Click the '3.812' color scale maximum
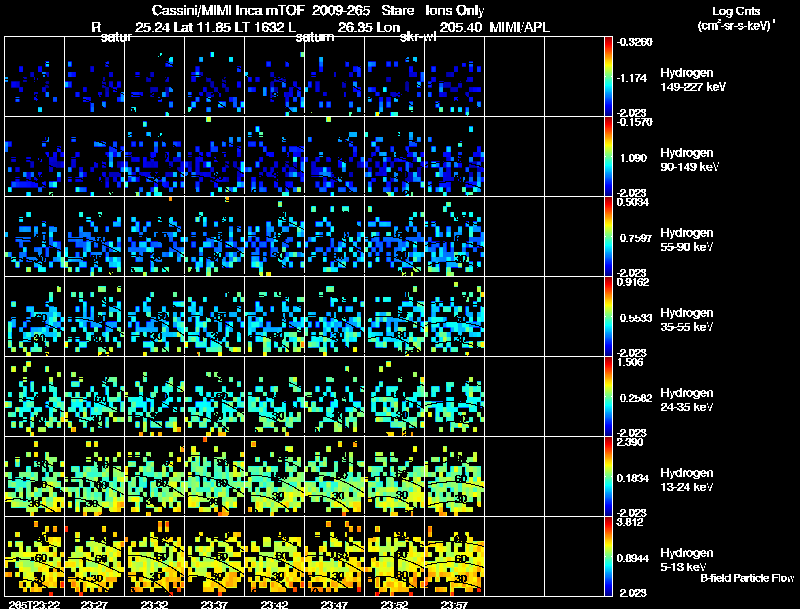Image resolution: width=800 pixels, height=609 pixels. point(630,522)
